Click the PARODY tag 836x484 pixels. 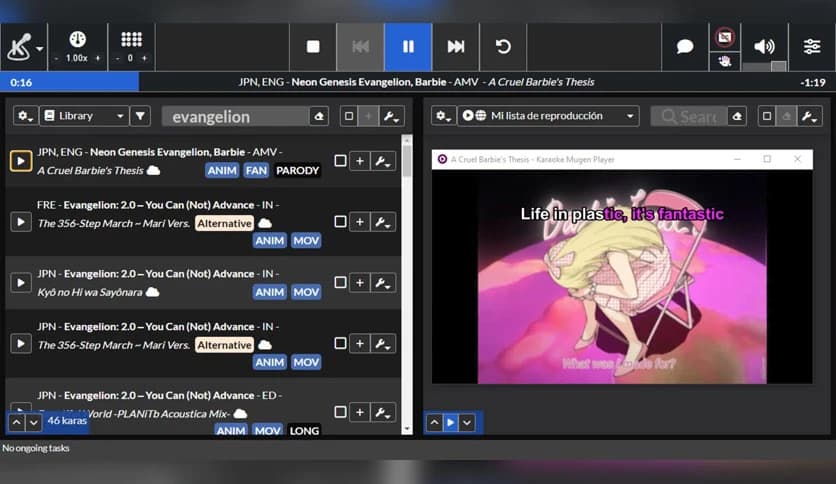tap(298, 171)
